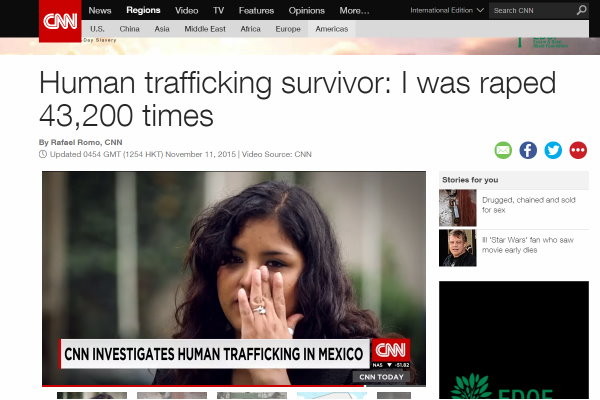This screenshot has height=400, width=600.
Task: Click the CNN logo in the header
Action: (x=60, y=21)
